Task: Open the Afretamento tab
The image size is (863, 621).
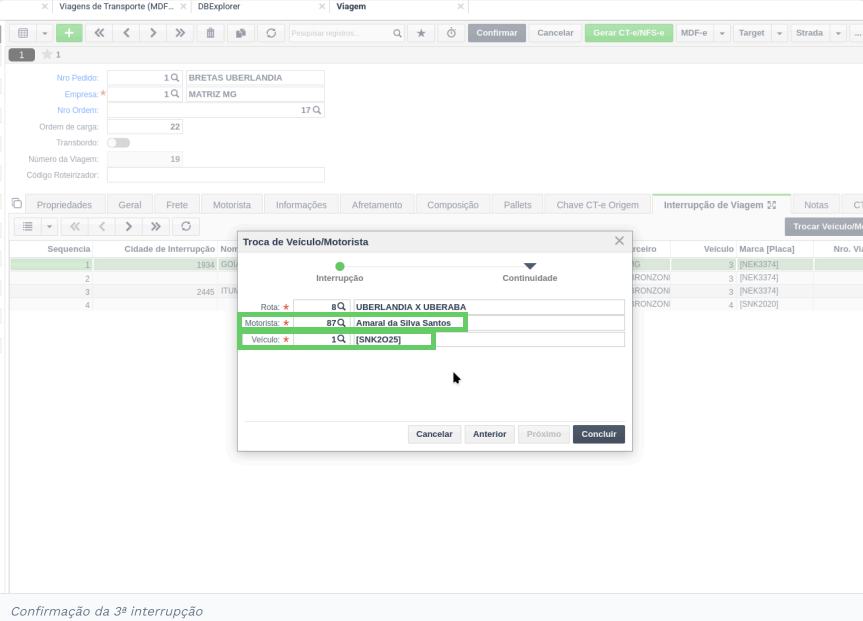Action: pos(377,205)
